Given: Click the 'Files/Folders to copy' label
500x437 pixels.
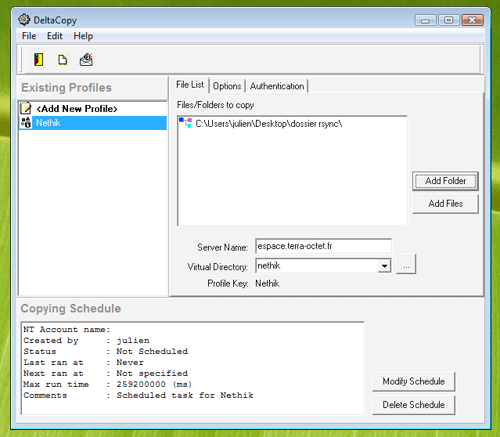Looking at the screenshot, I should (215, 105).
